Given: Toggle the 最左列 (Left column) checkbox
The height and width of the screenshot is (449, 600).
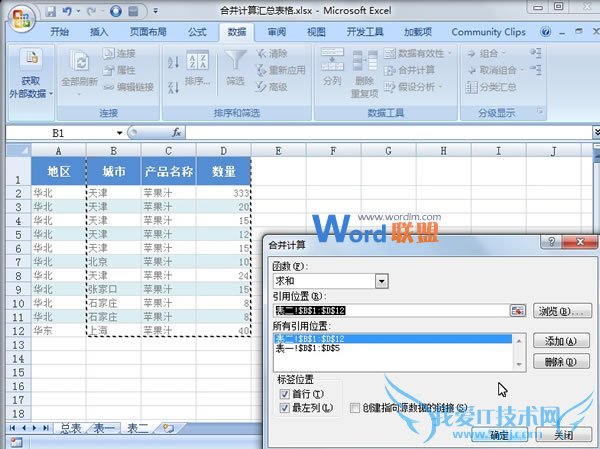Looking at the screenshot, I should 285,408.
